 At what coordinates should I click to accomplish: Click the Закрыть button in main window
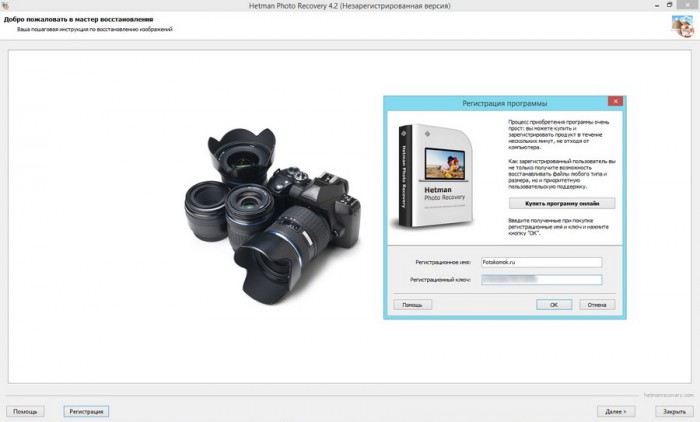pos(674,411)
